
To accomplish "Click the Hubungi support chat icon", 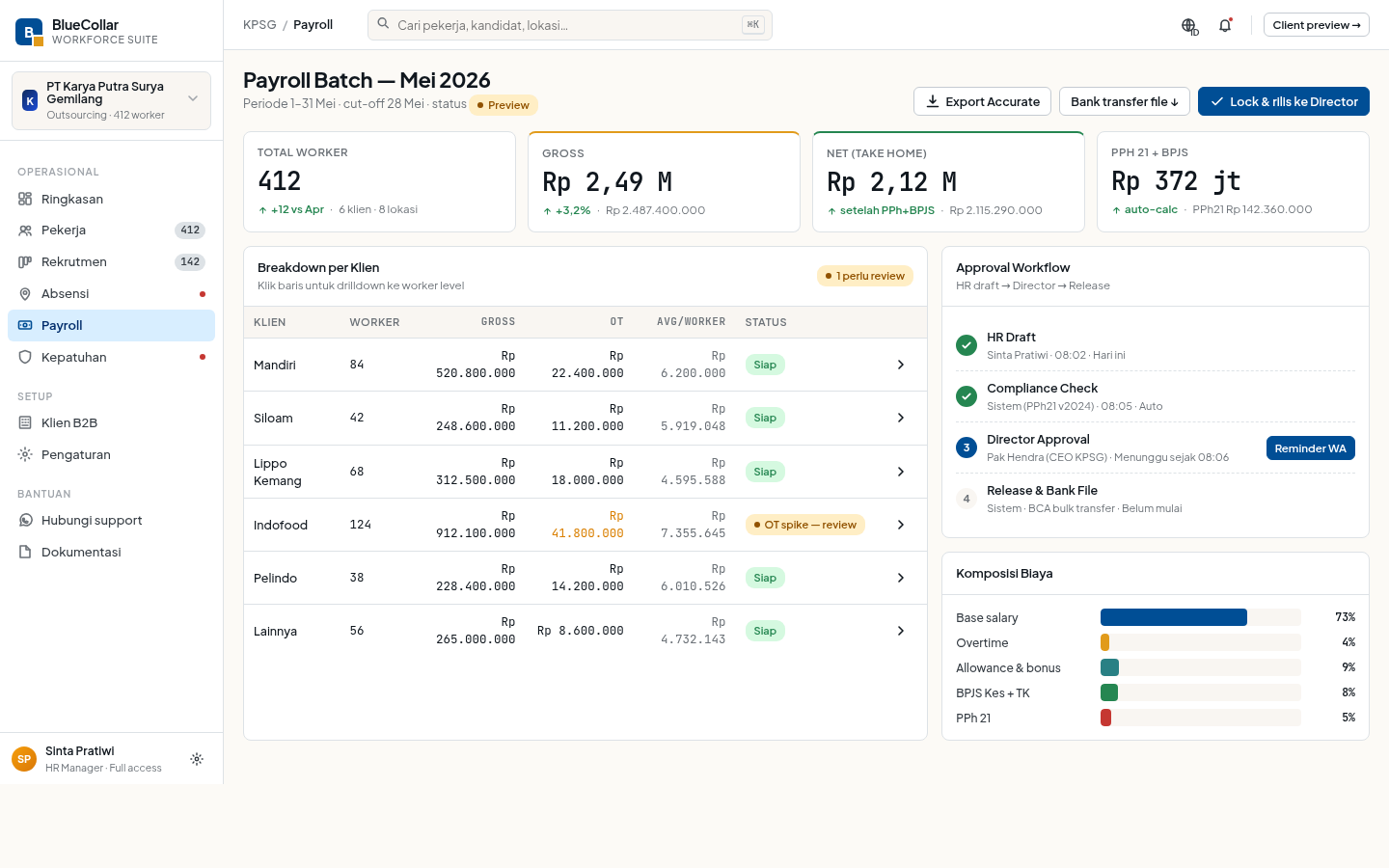I will (x=25, y=521).
